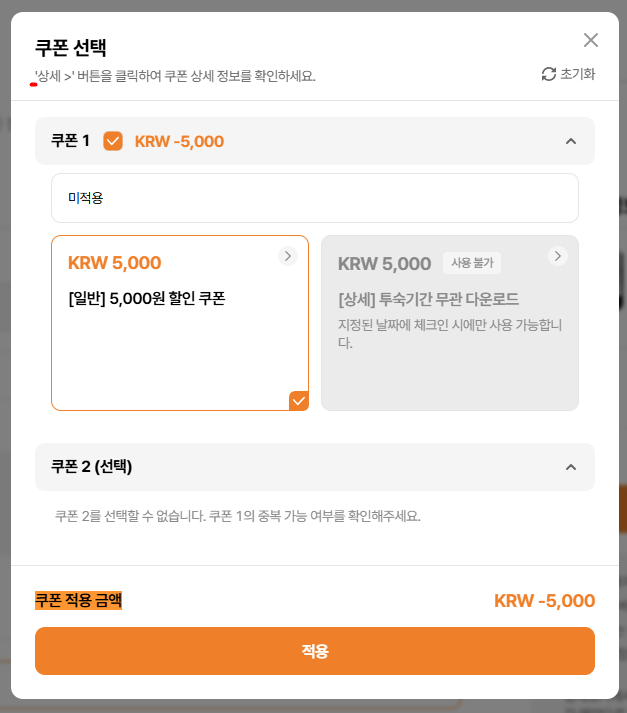Click the 쿠폰 2 (선택) header label

92,467
